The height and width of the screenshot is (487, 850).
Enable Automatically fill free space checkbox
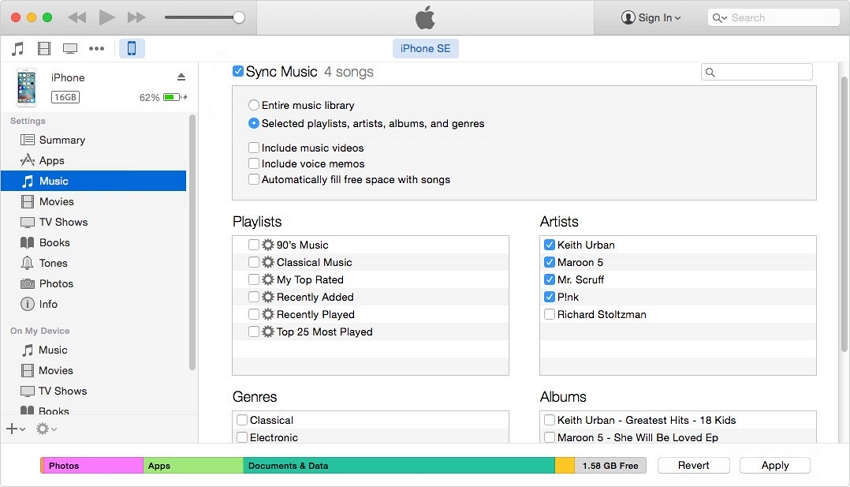tap(254, 179)
